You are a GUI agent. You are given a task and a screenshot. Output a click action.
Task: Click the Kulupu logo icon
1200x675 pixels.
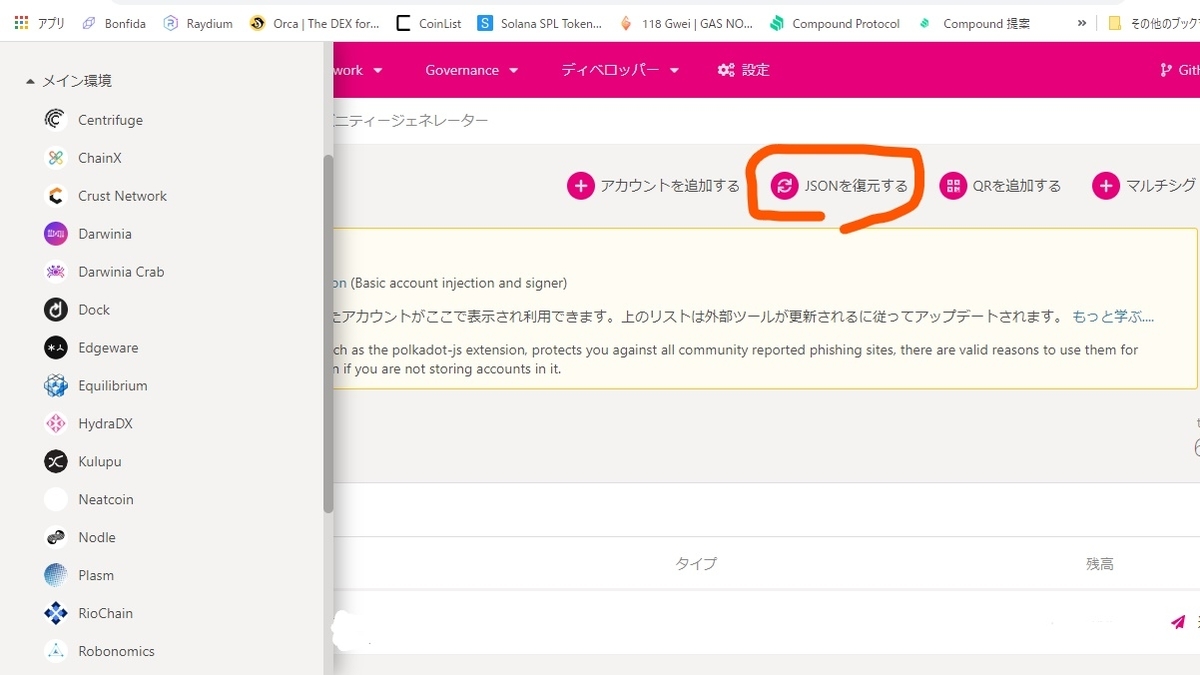pyautogui.click(x=56, y=462)
